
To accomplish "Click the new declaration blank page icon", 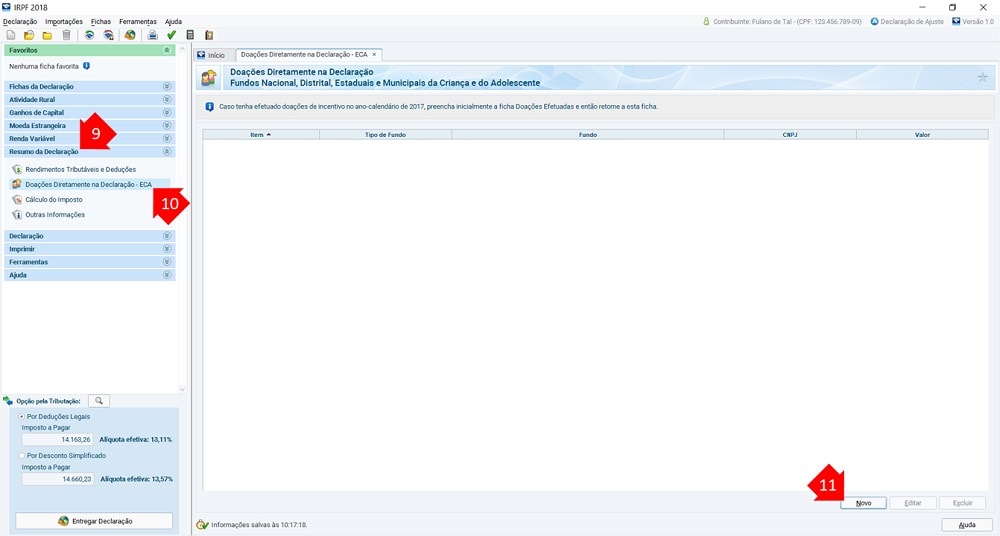I will pyautogui.click(x=11, y=35).
